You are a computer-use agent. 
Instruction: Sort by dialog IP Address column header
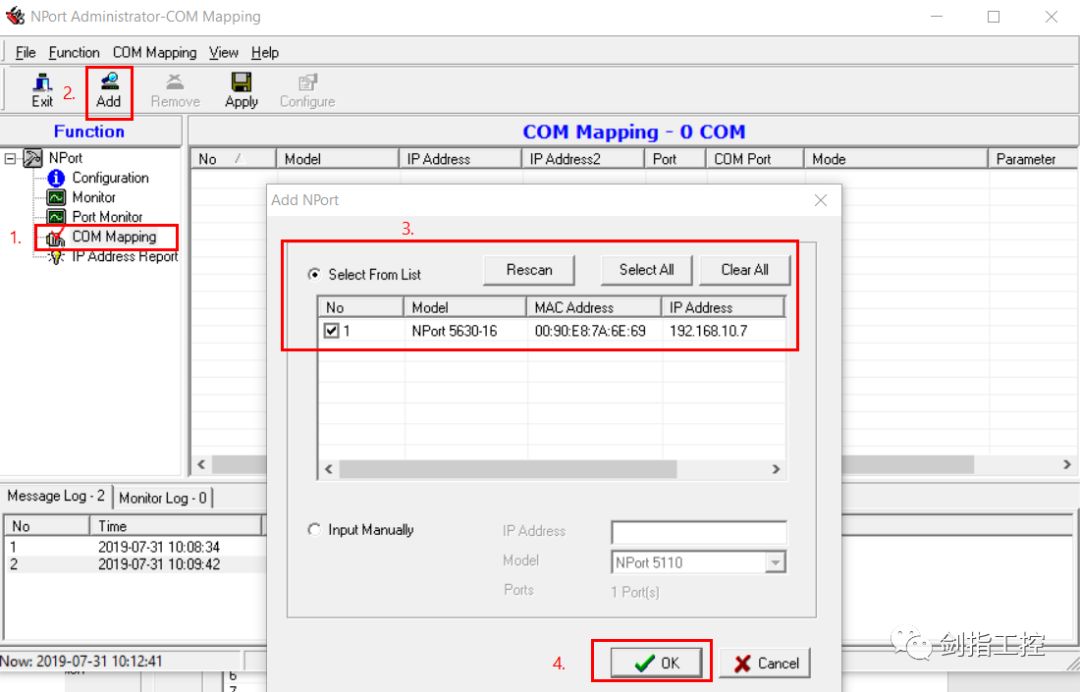pos(723,307)
